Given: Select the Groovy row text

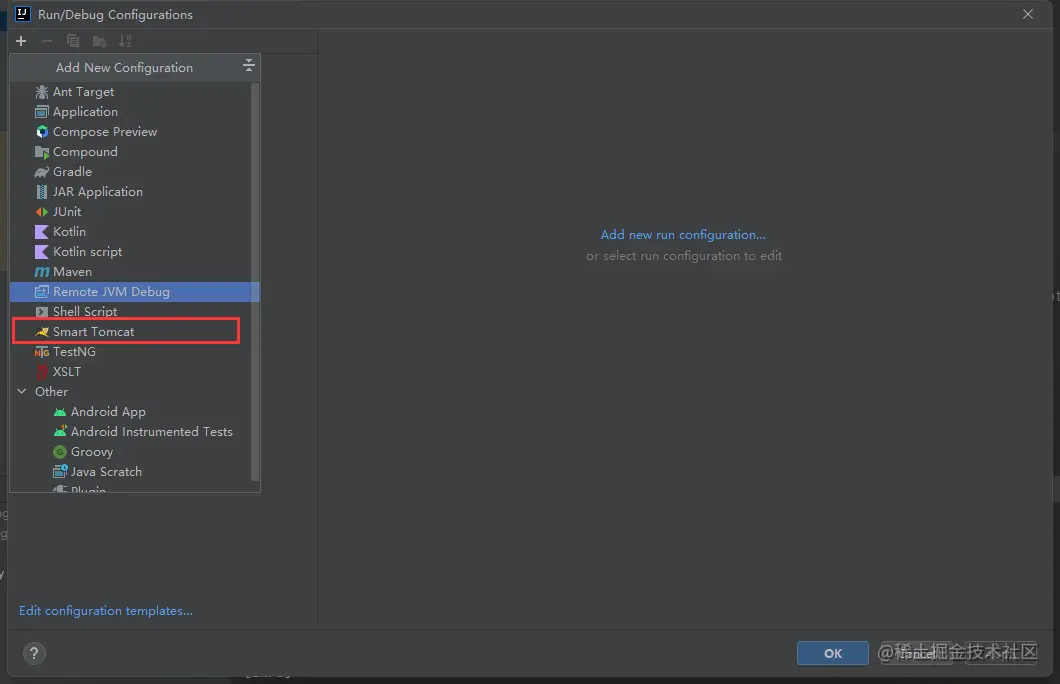Looking at the screenshot, I should (92, 451).
